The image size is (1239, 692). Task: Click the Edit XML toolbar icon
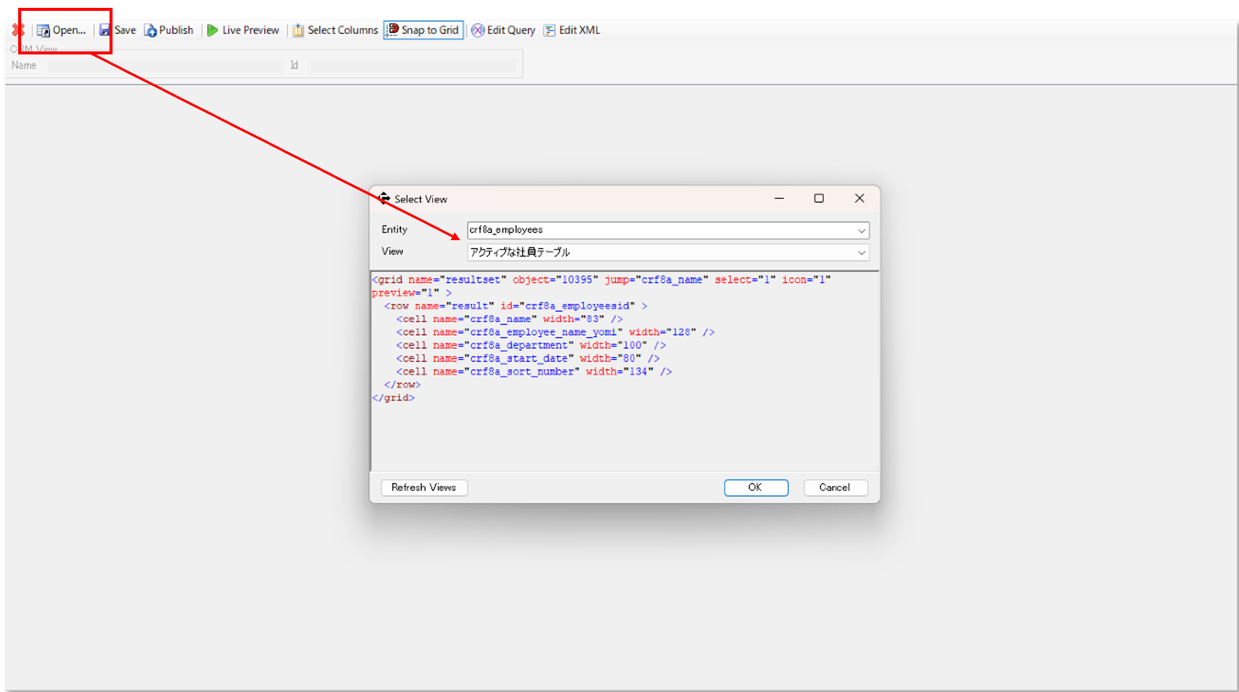550,30
